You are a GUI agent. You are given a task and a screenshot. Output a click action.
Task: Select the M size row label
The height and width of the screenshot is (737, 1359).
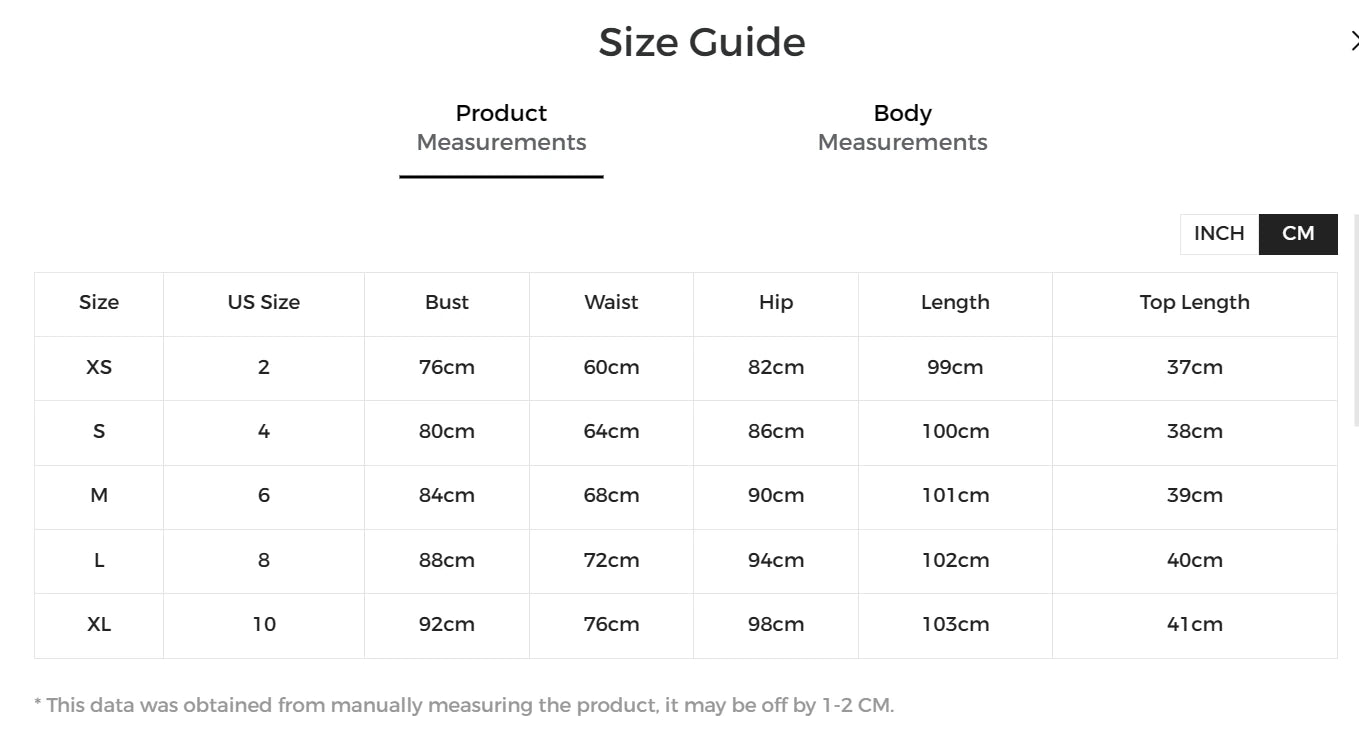pos(99,496)
